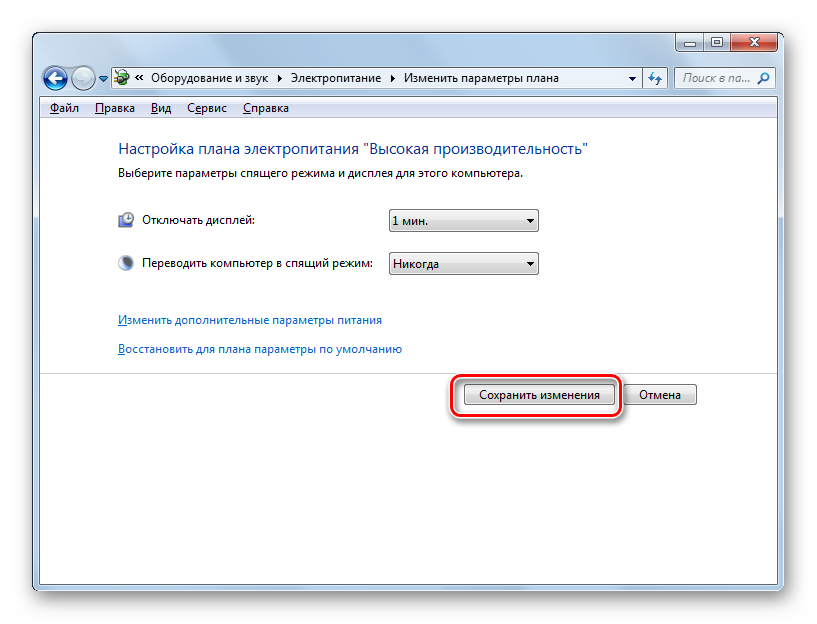
Task: Expand the arrow after Оборудование и звук breadcrumb
Action: coord(281,78)
